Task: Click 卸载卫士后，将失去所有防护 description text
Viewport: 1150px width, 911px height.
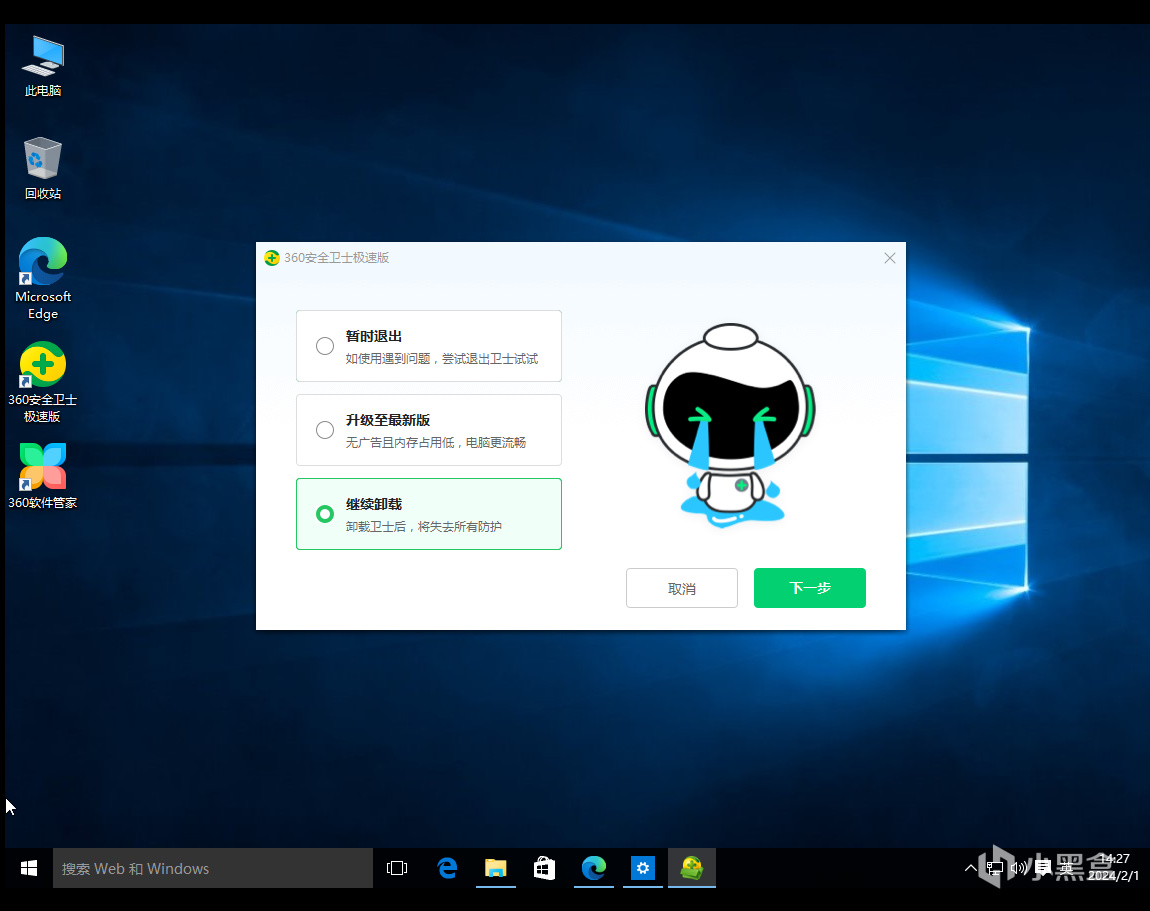Action: tap(424, 527)
